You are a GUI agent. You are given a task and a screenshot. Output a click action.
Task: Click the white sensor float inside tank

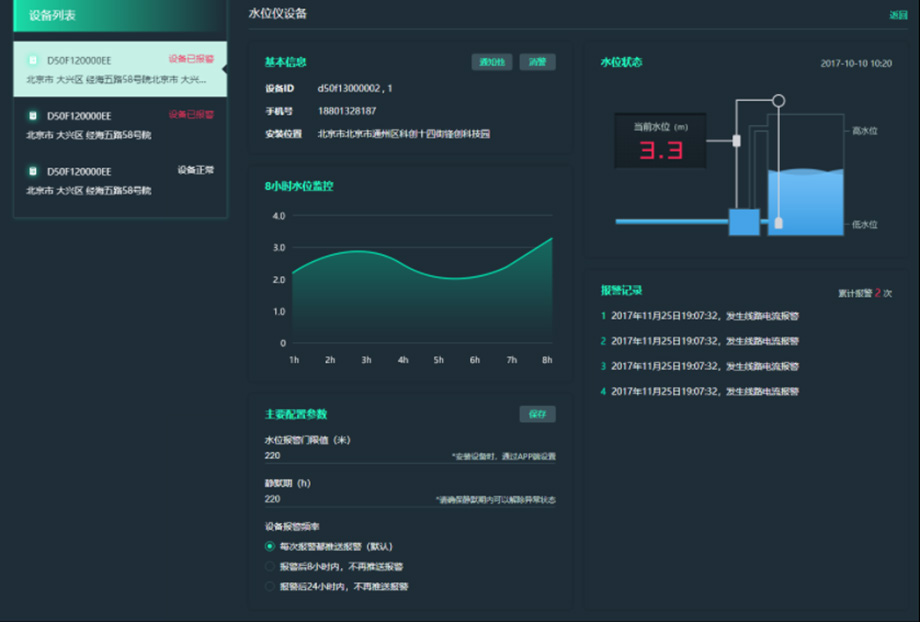coord(778,223)
